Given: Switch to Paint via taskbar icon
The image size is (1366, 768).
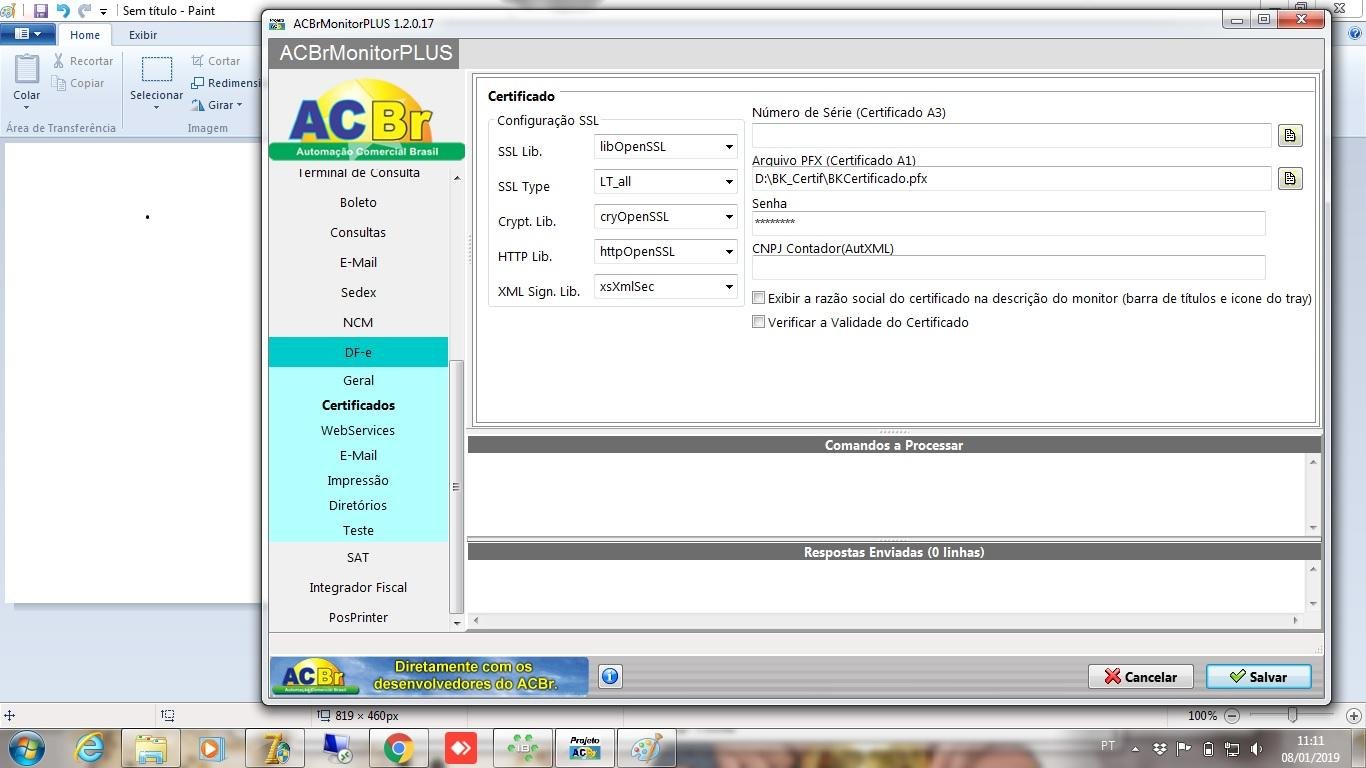Looking at the screenshot, I should (x=647, y=748).
